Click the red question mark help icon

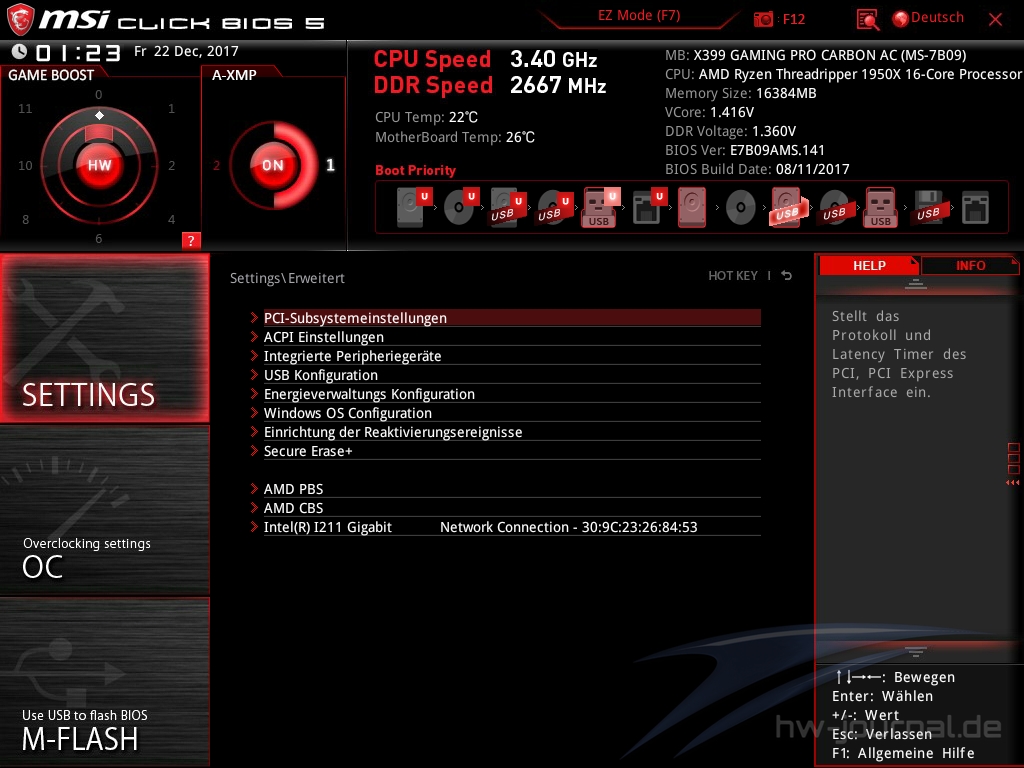coord(191,240)
